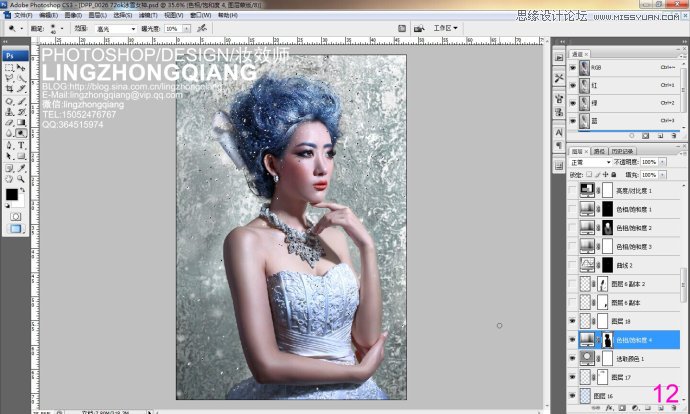This screenshot has height=414, width=690.
Task: Select the Move tool
Action: point(21,68)
